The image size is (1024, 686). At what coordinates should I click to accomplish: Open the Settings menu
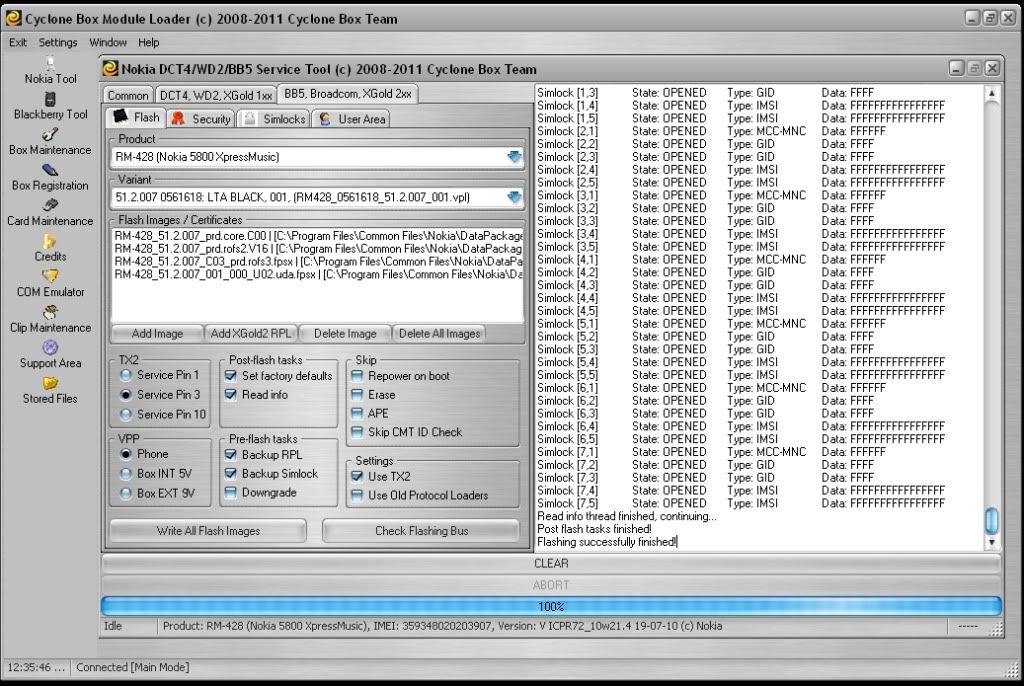click(x=58, y=43)
